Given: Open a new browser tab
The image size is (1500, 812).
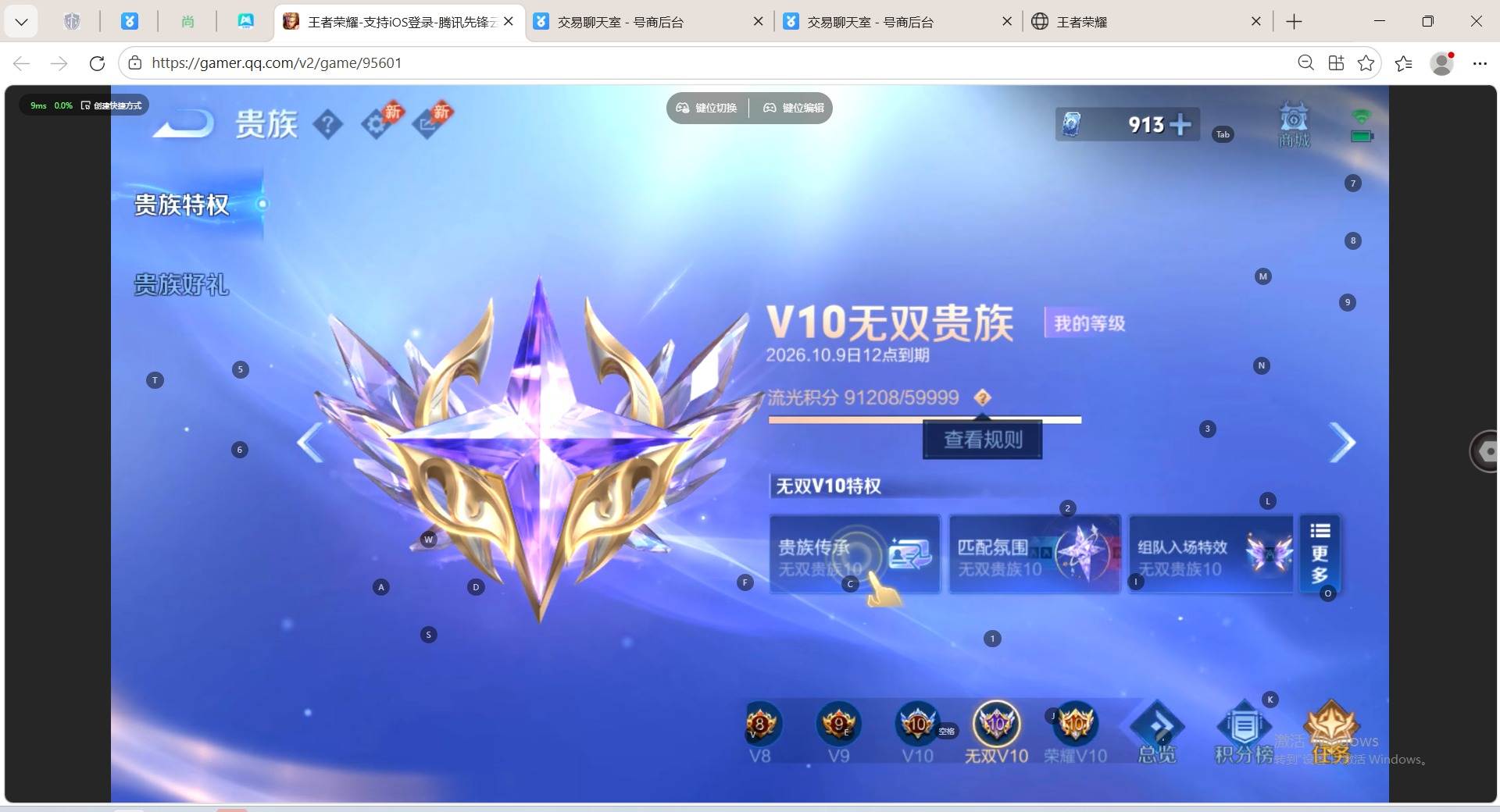Looking at the screenshot, I should [x=1294, y=22].
